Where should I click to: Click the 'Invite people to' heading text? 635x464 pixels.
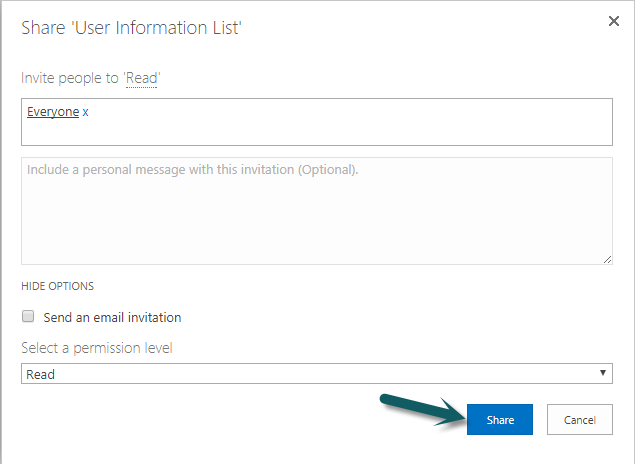(70, 78)
